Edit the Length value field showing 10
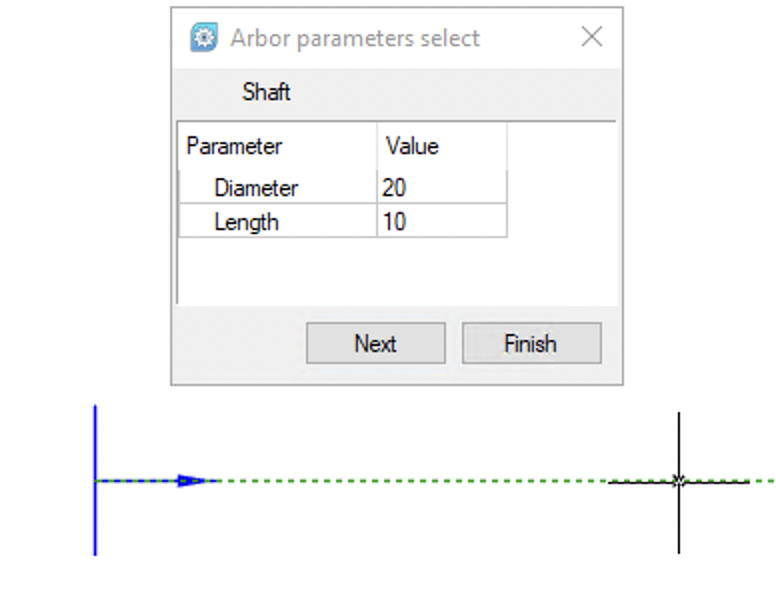Image resolution: width=776 pixels, height=598 pixels. 441,221
